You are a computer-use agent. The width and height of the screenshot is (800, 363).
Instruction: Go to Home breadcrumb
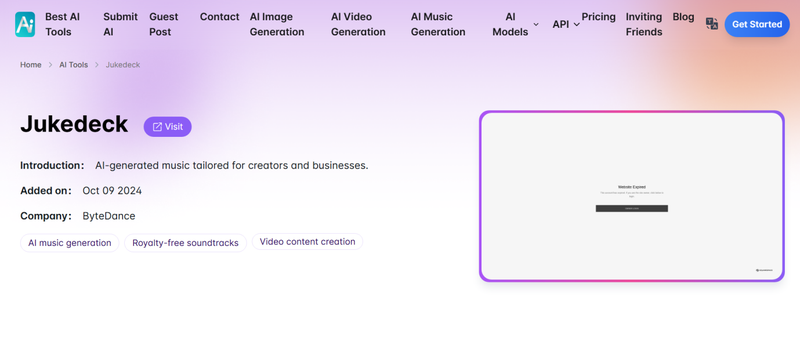coord(31,65)
